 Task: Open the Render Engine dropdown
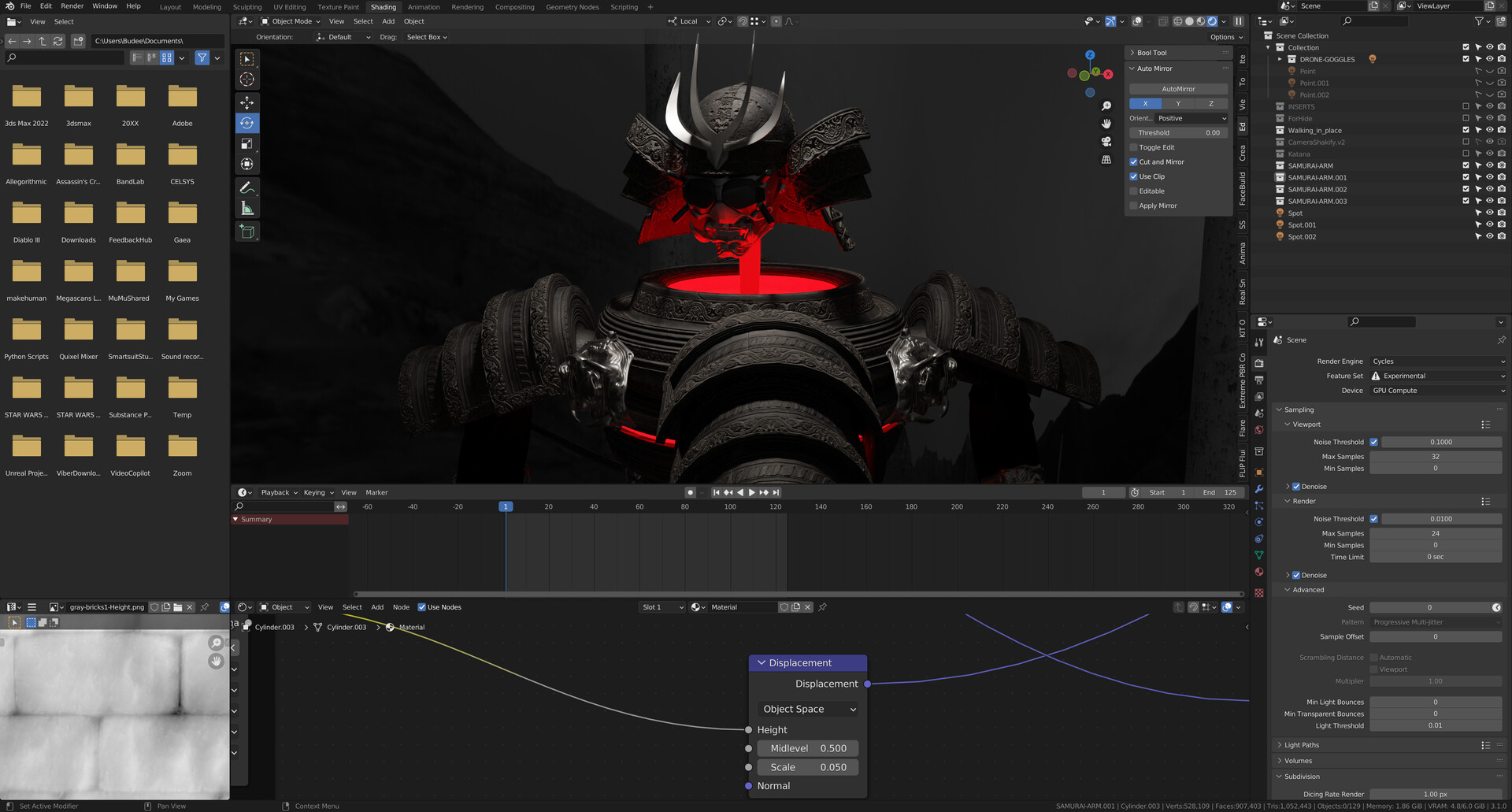pyautogui.click(x=1437, y=362)
